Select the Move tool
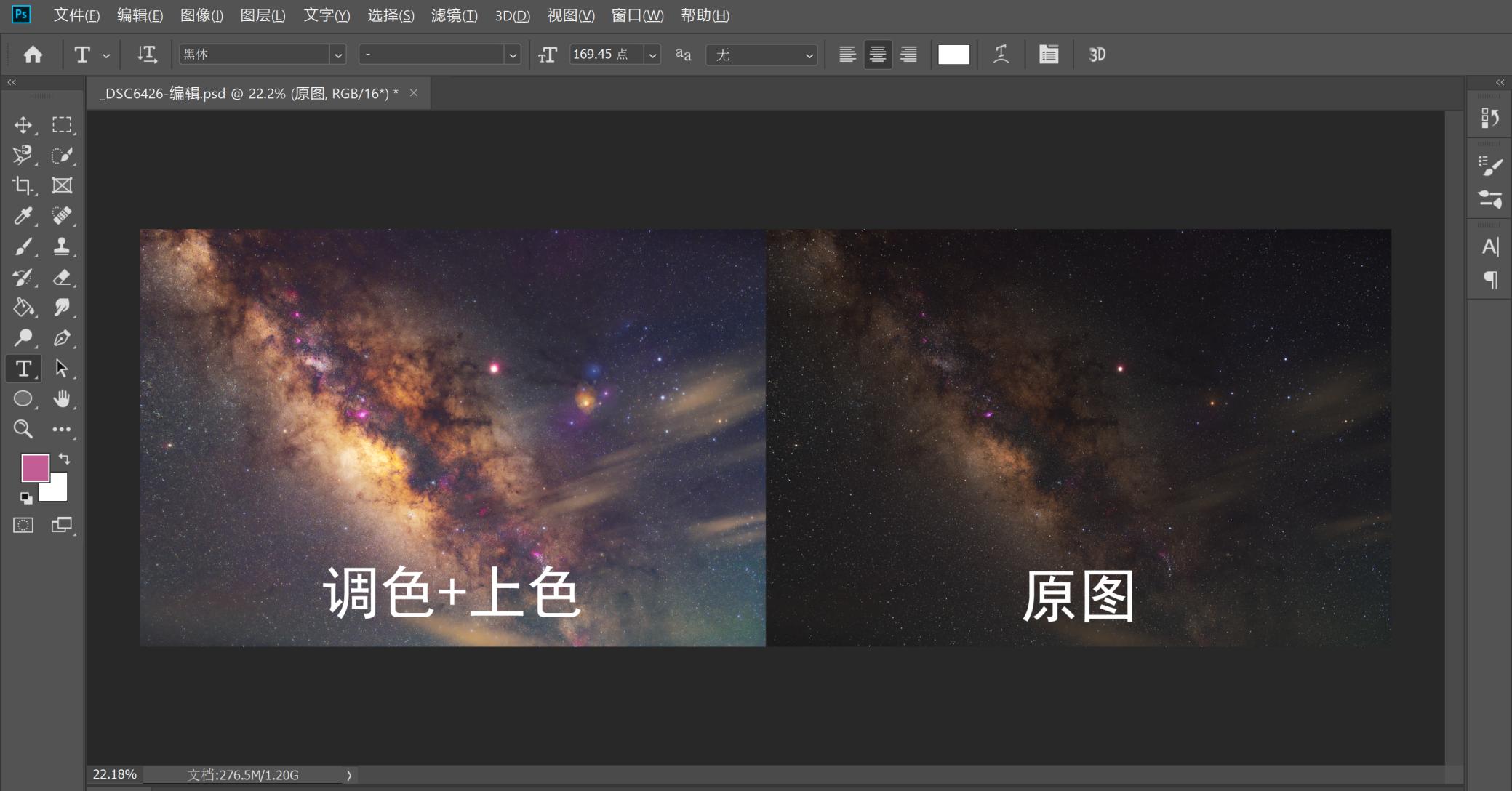The image size is (1512, 791). coord(23,124)
